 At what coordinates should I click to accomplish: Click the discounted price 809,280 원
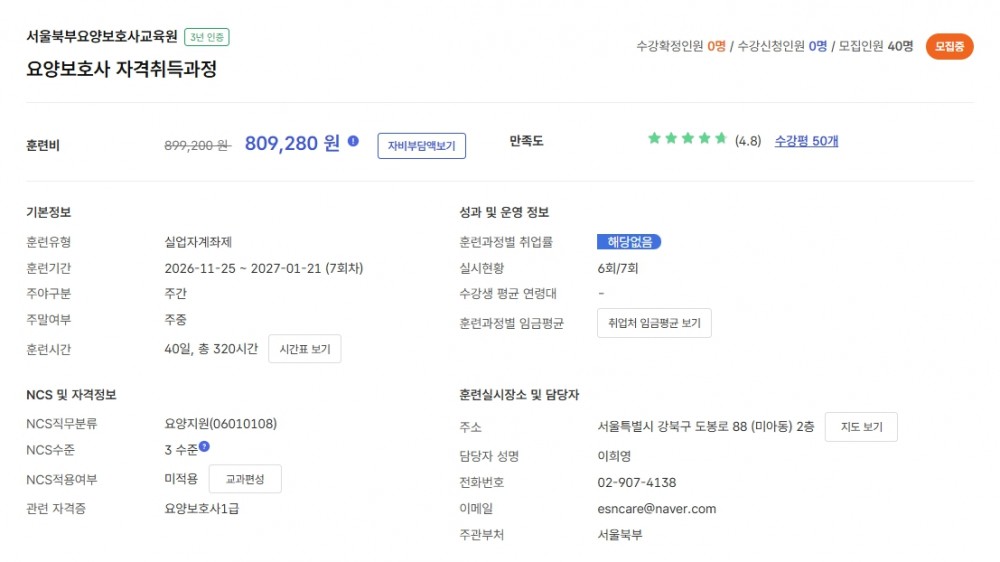click(x=292, y=143)
